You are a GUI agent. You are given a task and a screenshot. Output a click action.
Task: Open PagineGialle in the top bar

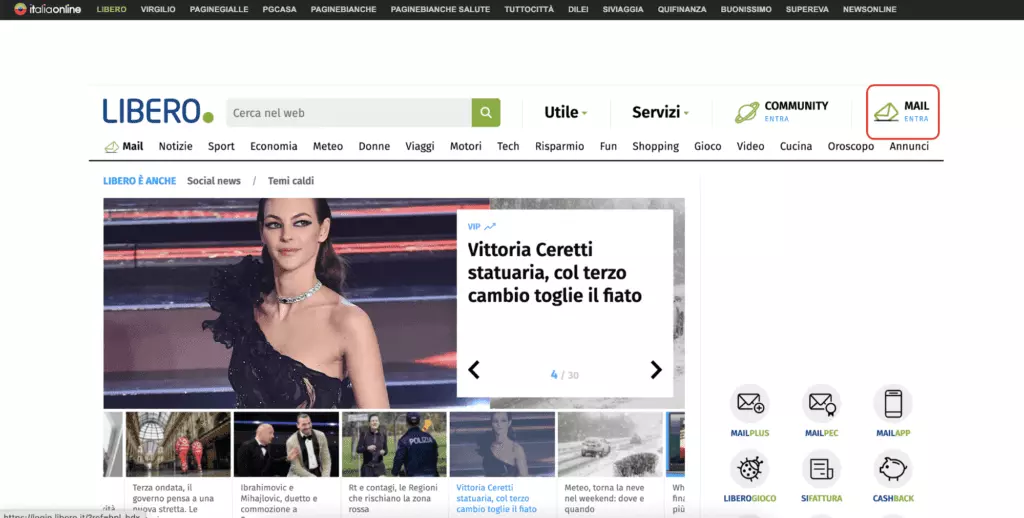pos(219,9)
